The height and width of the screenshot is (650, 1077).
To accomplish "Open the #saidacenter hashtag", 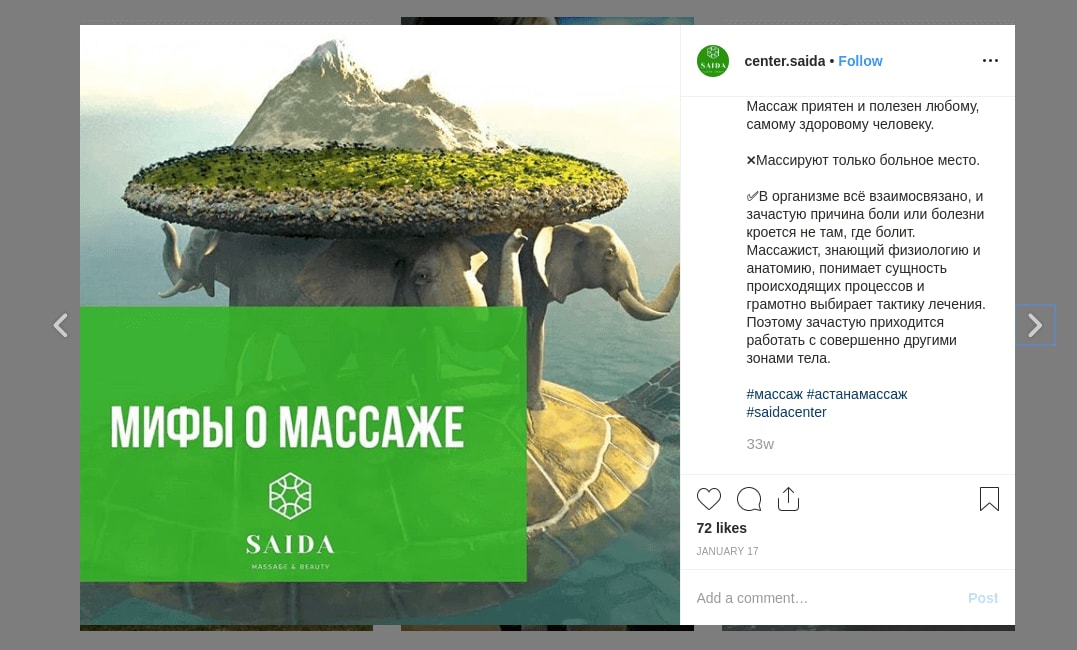I will 786,412.
